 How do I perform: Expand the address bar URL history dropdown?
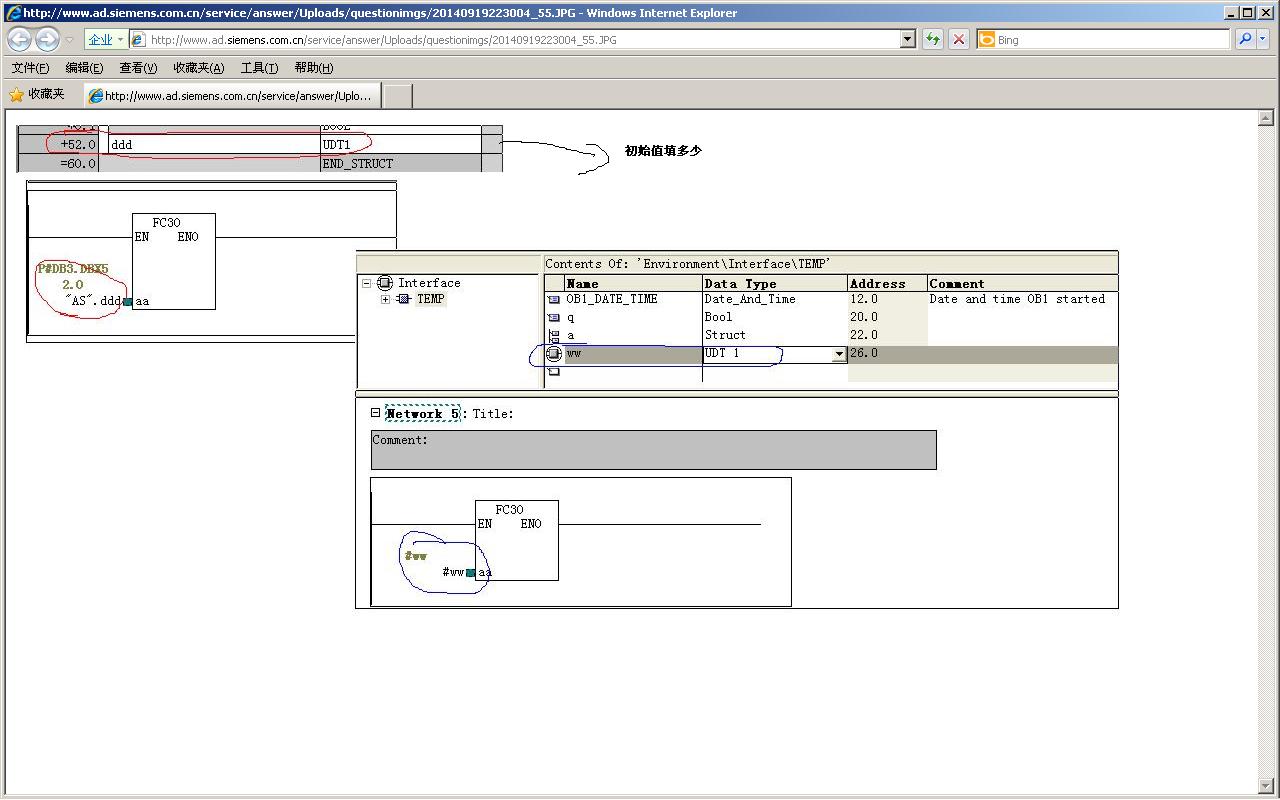click(908, 39)
